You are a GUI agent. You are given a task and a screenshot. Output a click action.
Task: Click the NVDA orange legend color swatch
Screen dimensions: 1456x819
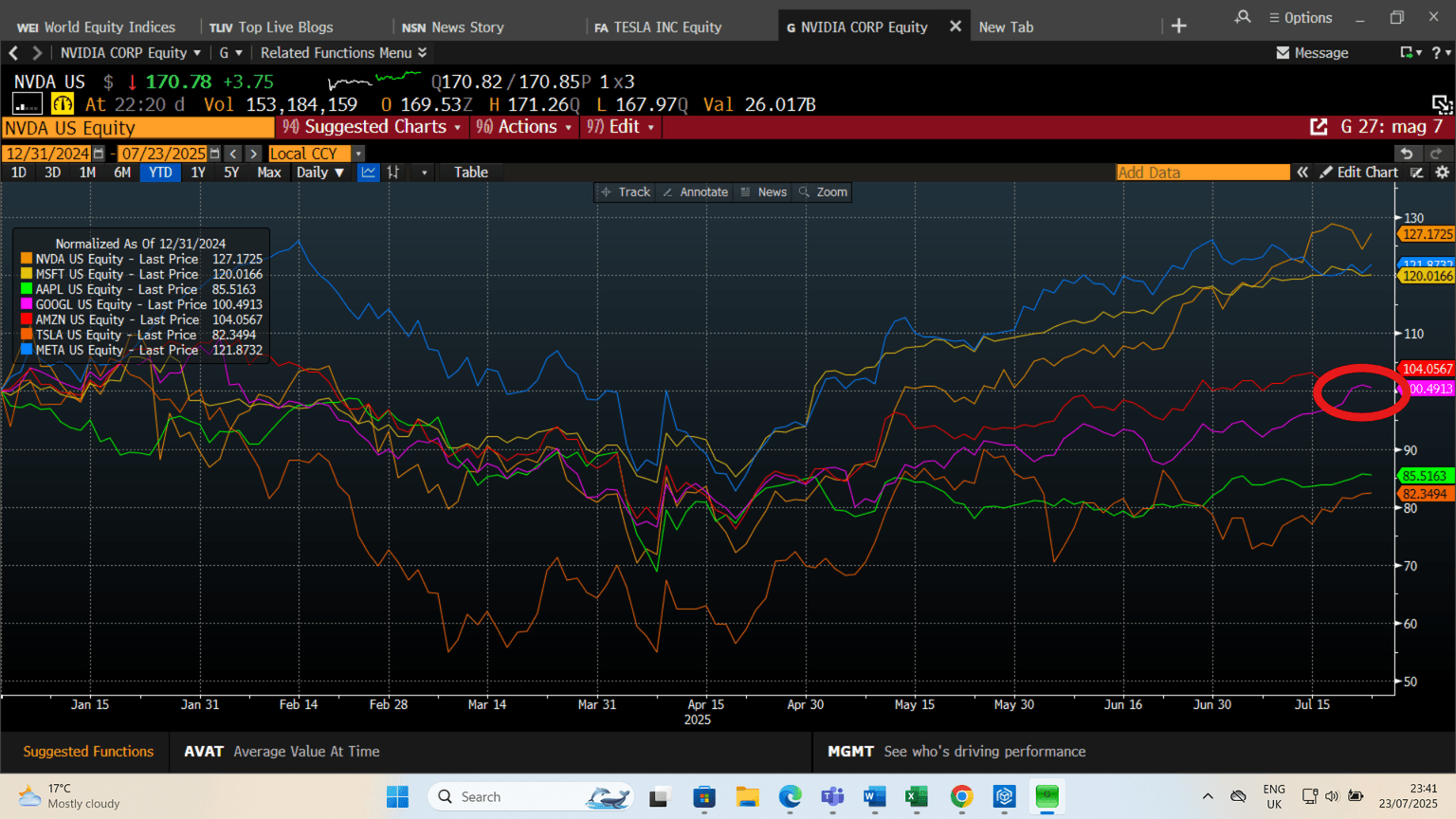27,259
